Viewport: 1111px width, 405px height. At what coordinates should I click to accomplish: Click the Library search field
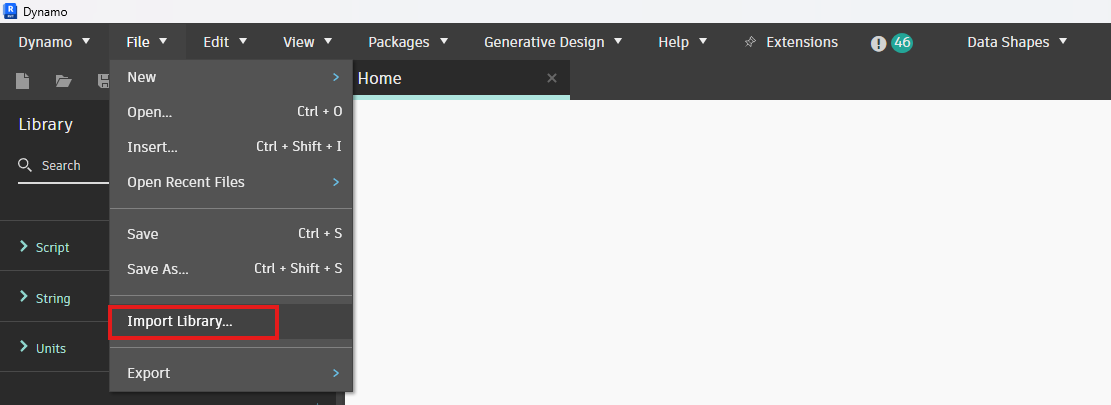coord(64,166)
